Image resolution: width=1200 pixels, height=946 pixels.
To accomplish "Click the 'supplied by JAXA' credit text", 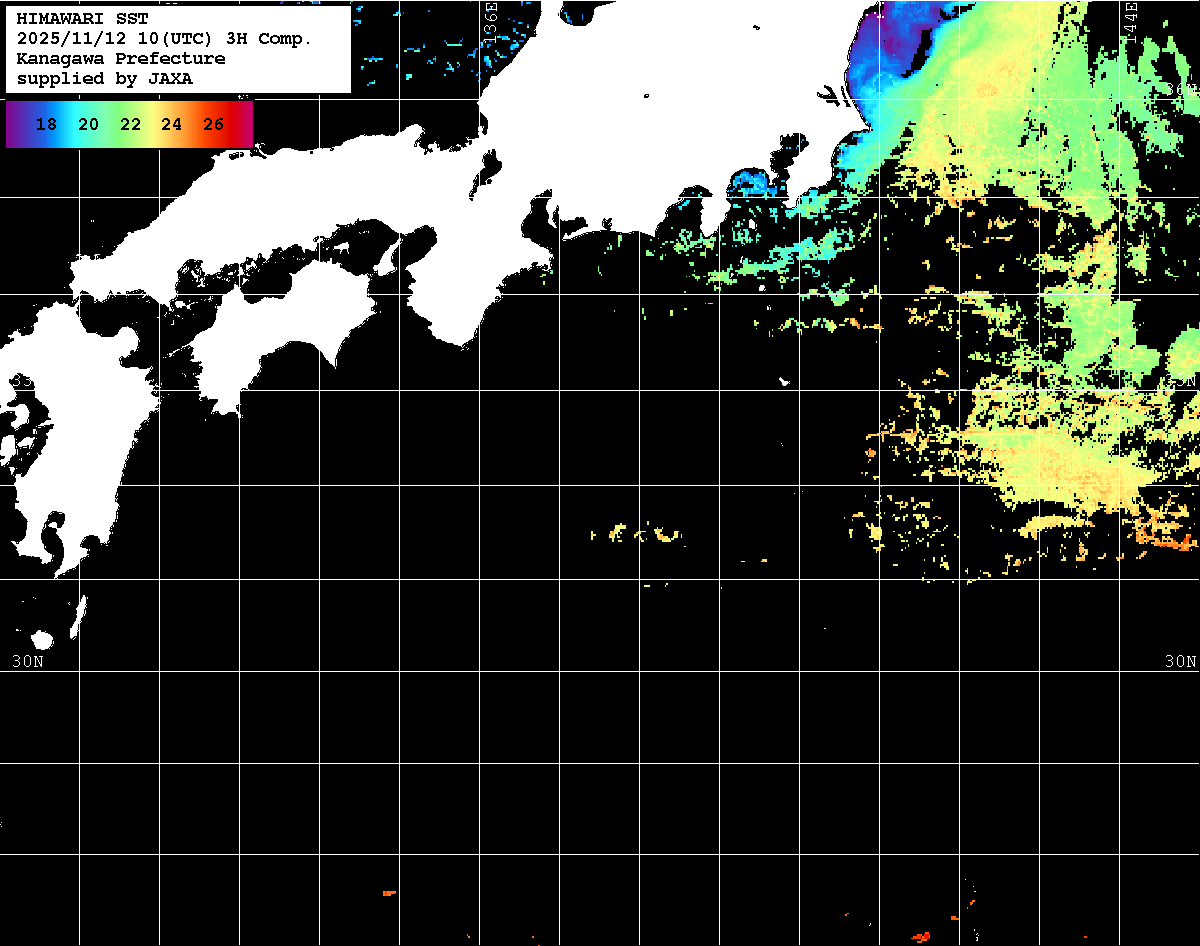I will (104, 78).
